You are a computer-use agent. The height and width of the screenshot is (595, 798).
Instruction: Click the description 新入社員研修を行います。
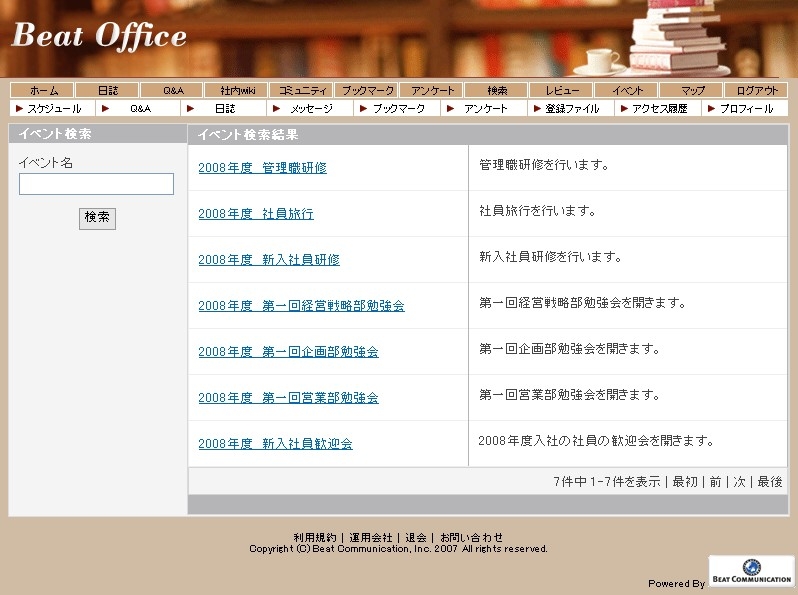(x=550, y=257)
